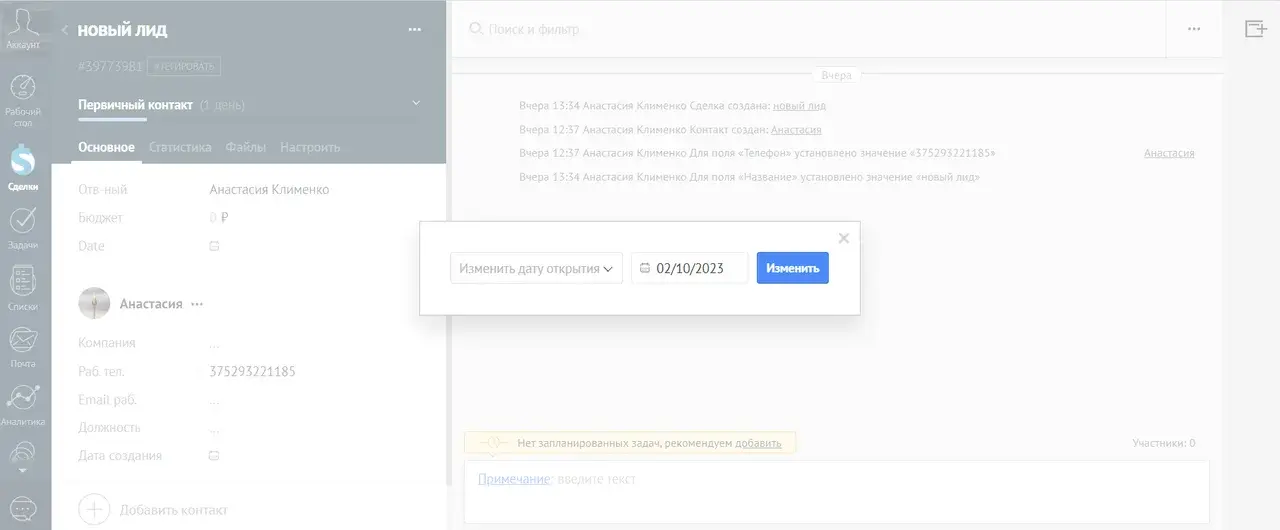The image size is (1280, 530).
Task: Go to Рабочий стол dashboard icon
Action: pyautogui.click(x=22, y=87)
